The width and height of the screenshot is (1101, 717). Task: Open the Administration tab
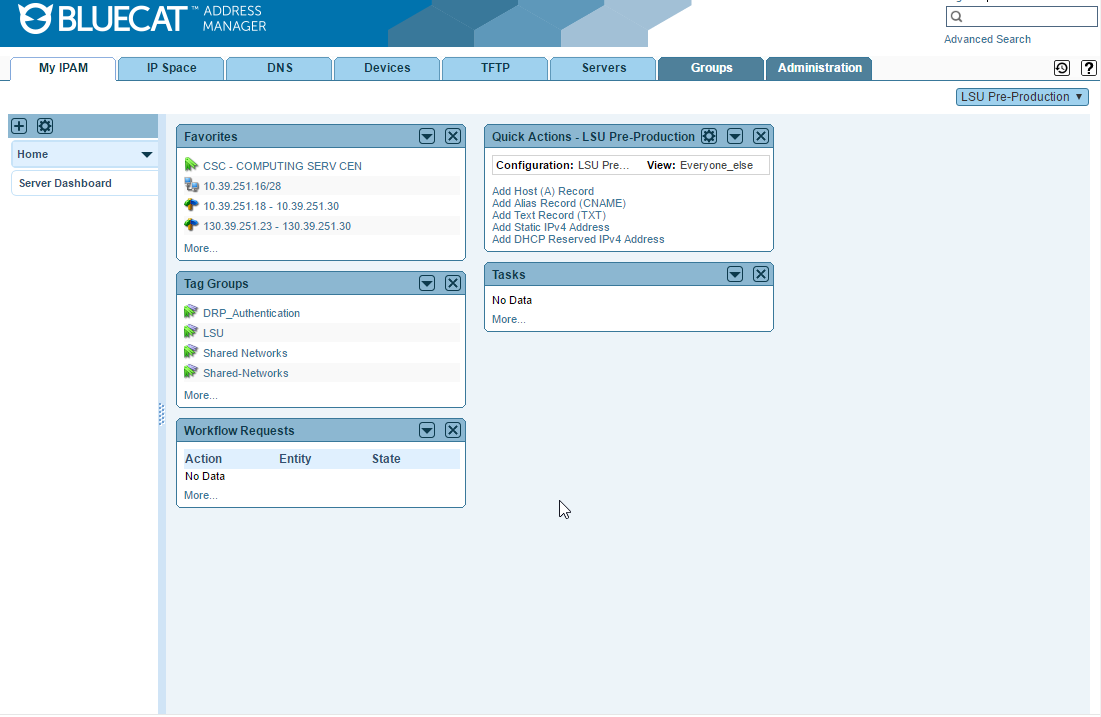[819, 68]
